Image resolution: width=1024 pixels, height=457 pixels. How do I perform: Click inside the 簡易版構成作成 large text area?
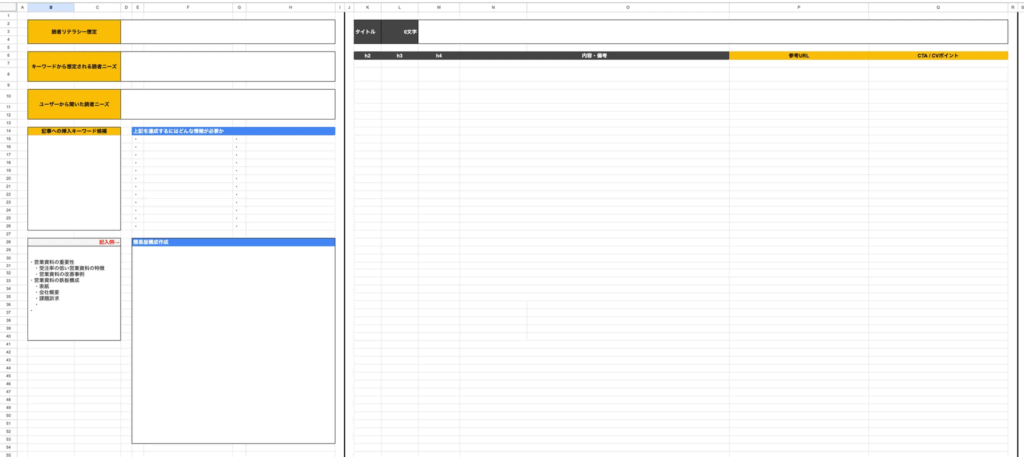coord(233,345)
